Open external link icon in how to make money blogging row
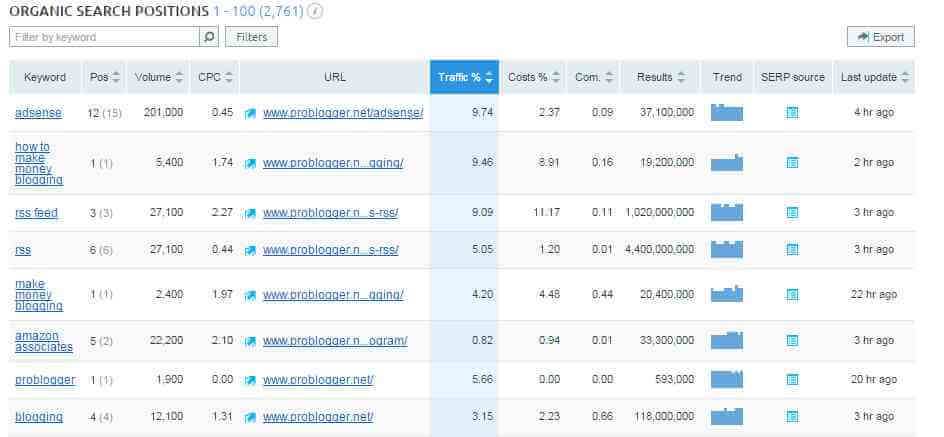The height and width of the screenshot is (437, 944). pyautogui.click(x=250, y=163)
